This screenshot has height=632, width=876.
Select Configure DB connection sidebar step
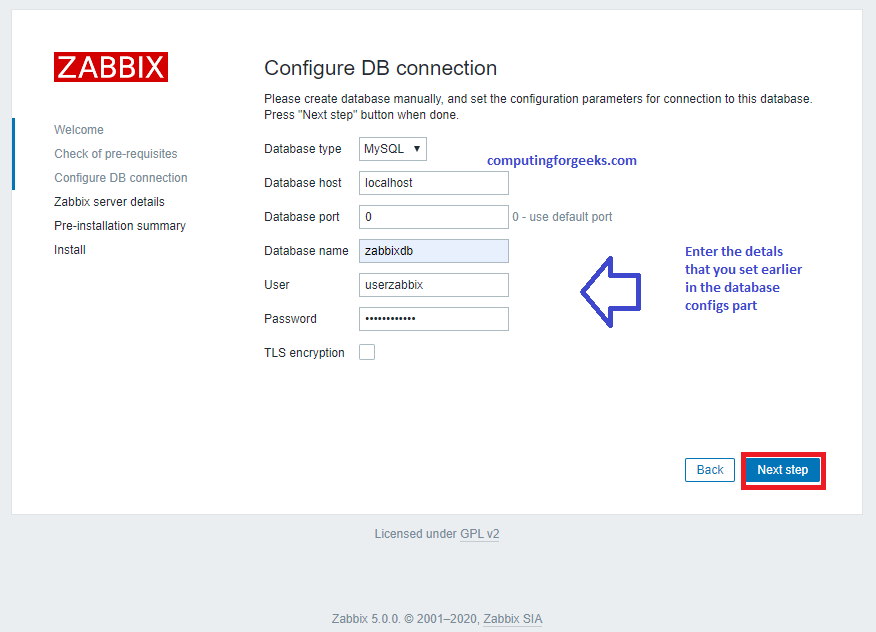click(x=121, y=178)
